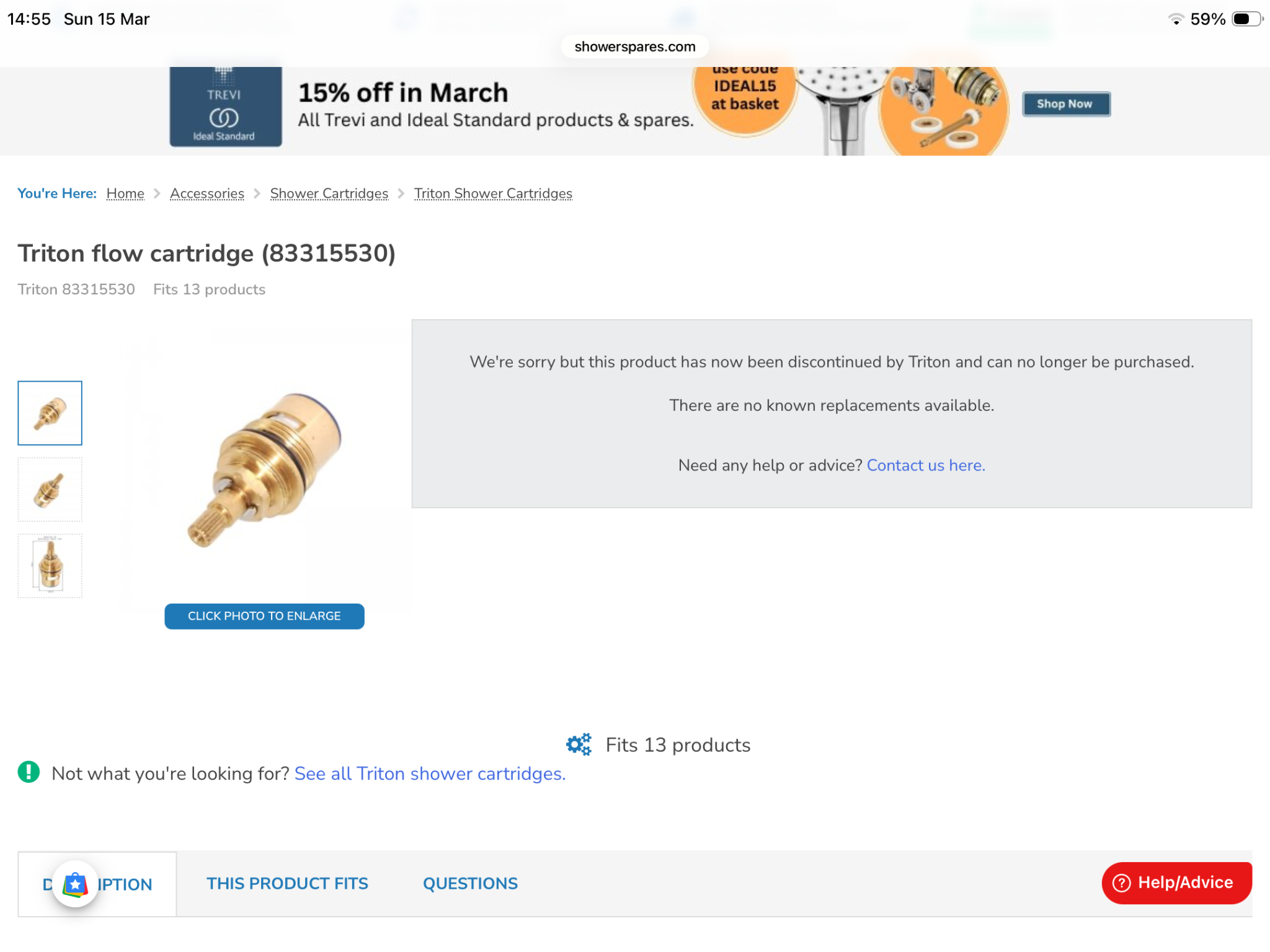
Task: Follow the Contact us here link
Action: click(925, 465)
